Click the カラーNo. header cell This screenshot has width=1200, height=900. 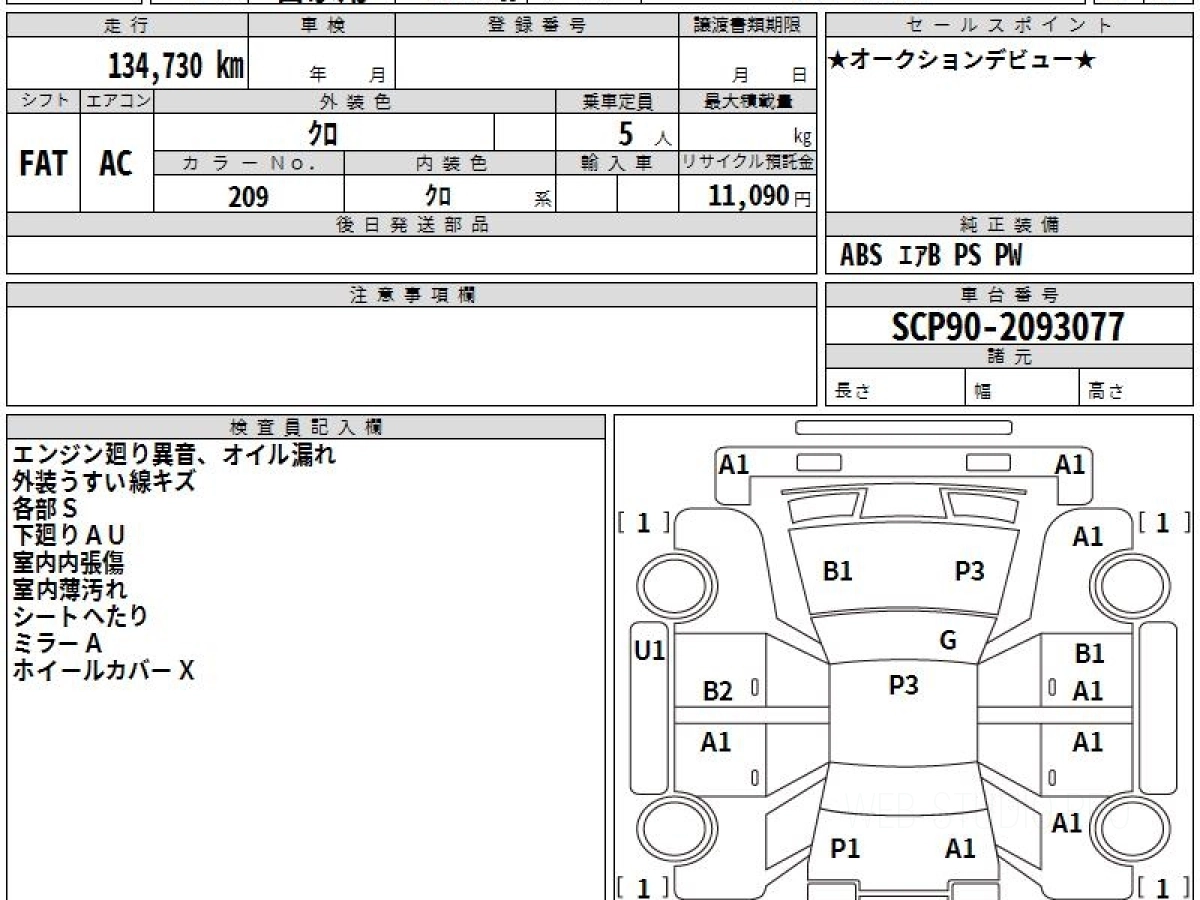pos(249,164)
